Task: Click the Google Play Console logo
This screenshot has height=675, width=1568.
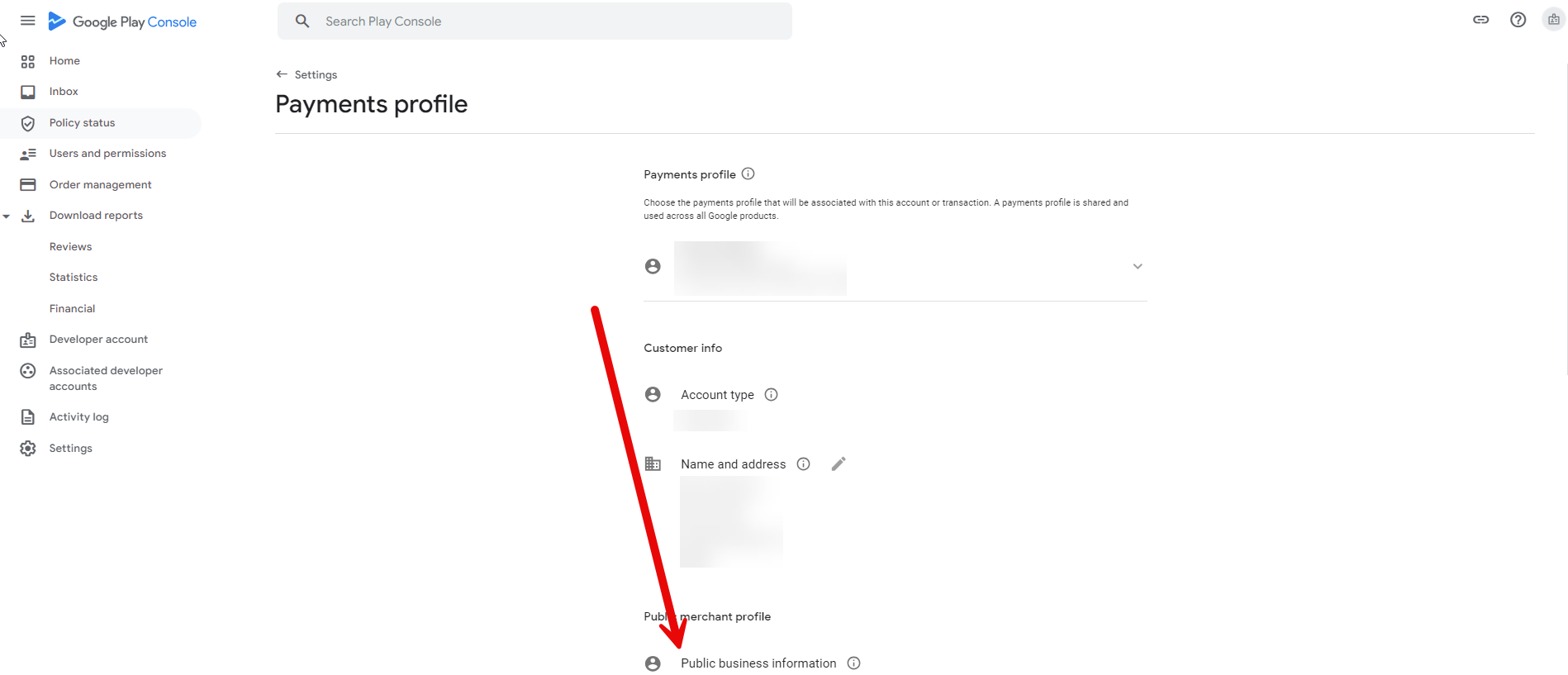Action: coord(122,21)
